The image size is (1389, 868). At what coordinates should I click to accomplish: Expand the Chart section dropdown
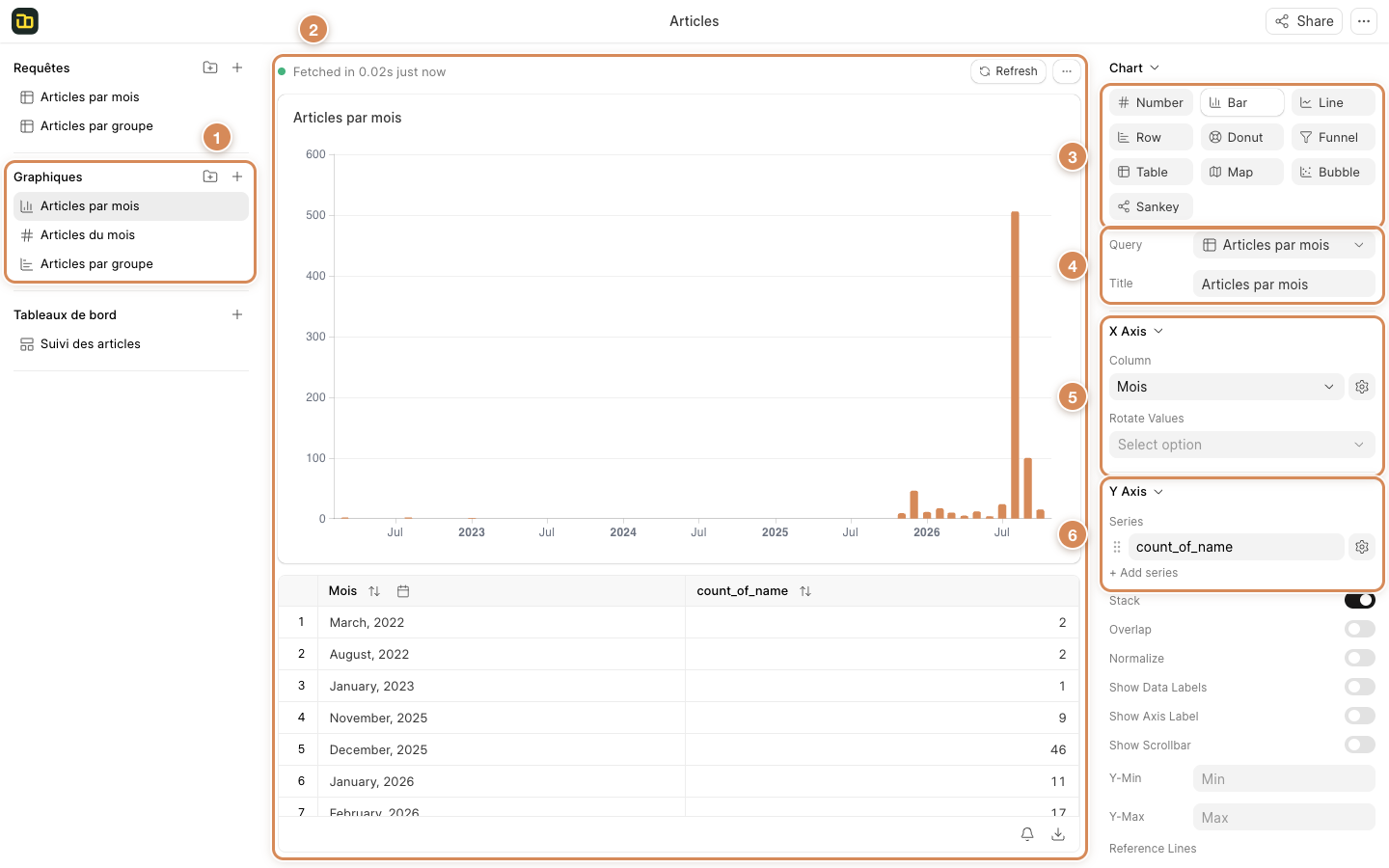(x=1134, y=68)
